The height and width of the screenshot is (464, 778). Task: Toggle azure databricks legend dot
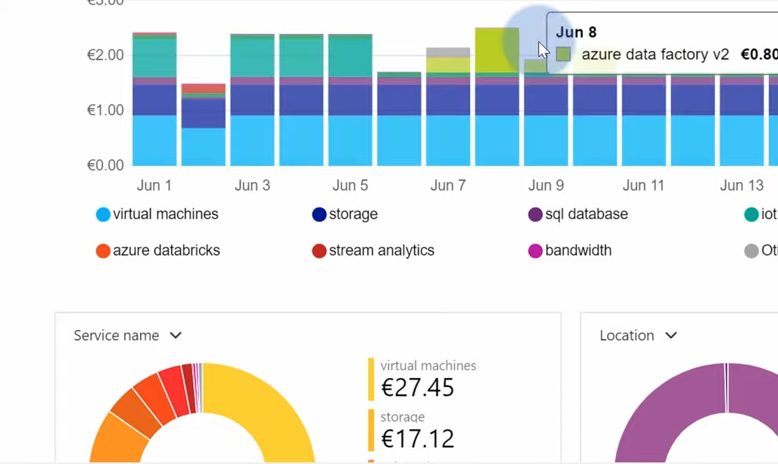103,251
